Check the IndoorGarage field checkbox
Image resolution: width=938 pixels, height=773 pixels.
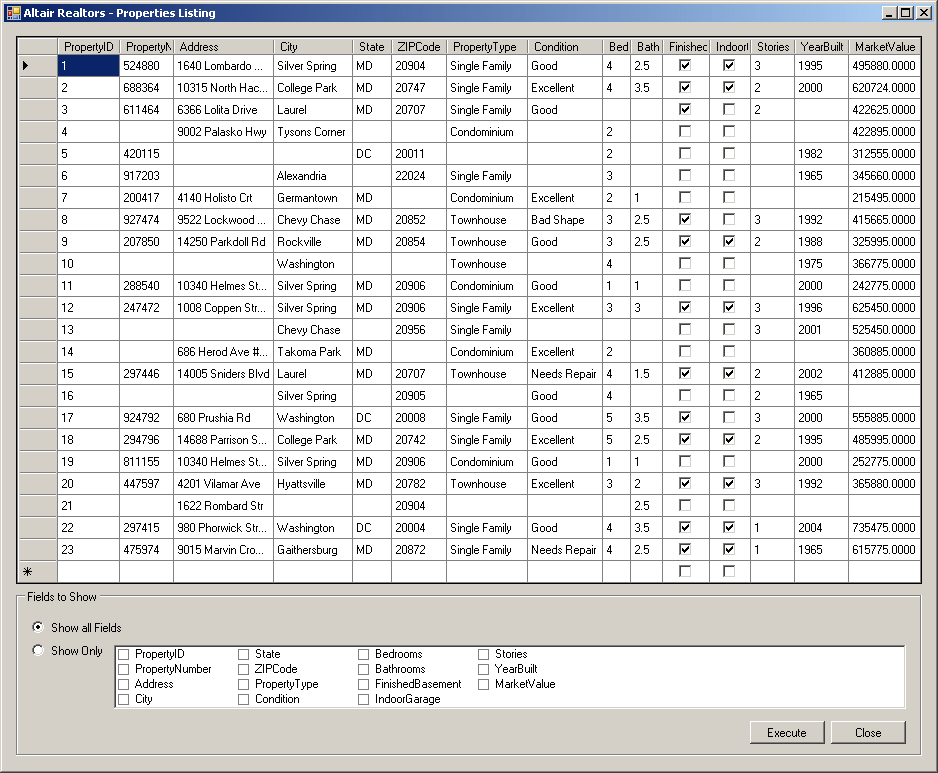(364, 699)
